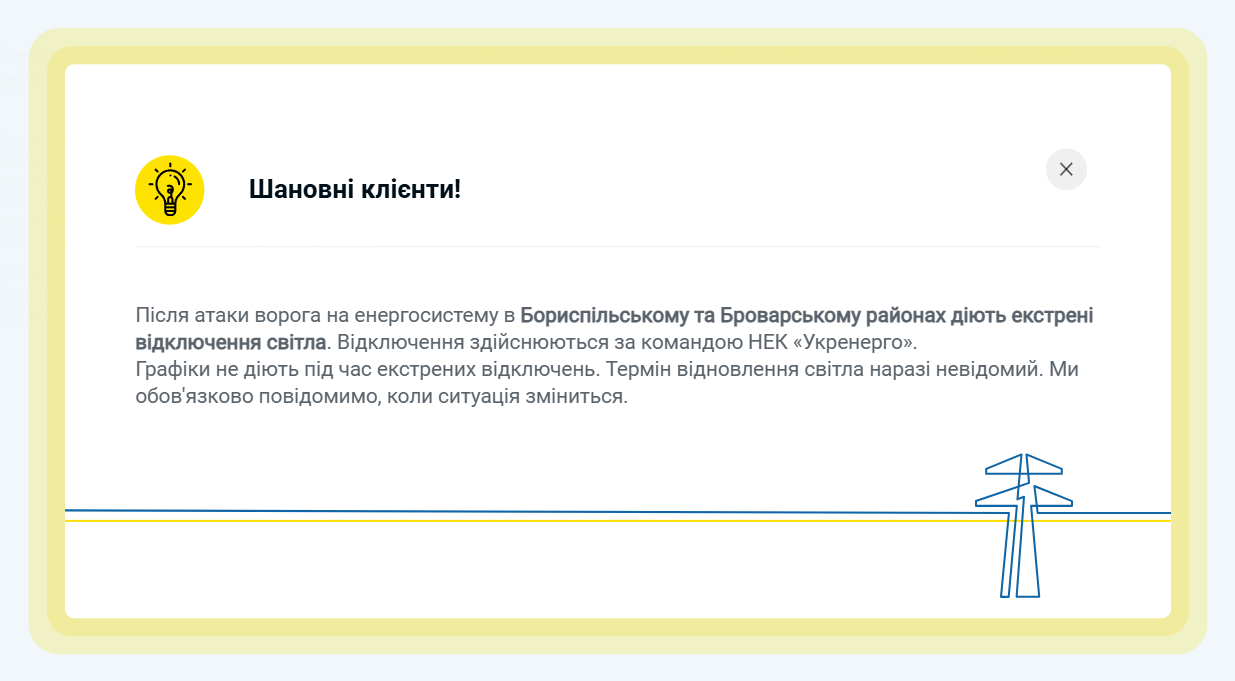Viewport: 1235px width, 681px height.
Task: Click the bold "відключення світла" text
Action: pos(230,343)
